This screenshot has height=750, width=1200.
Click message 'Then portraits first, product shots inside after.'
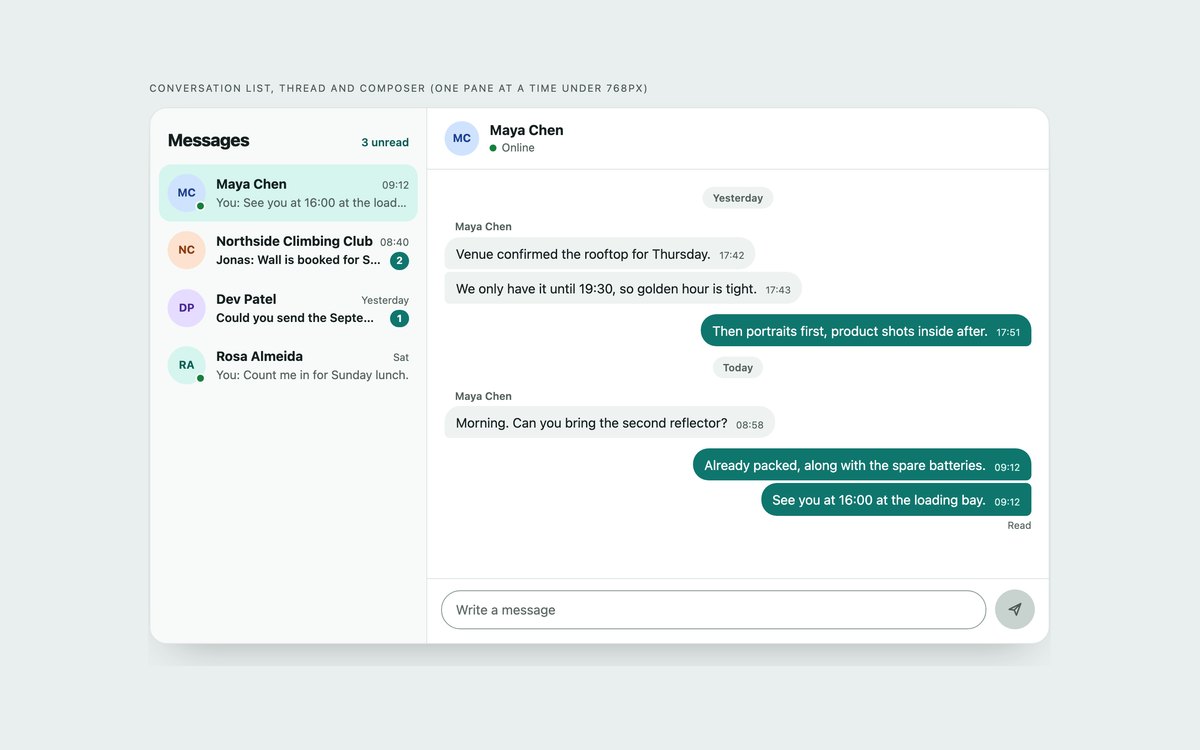tap(866, 331)
